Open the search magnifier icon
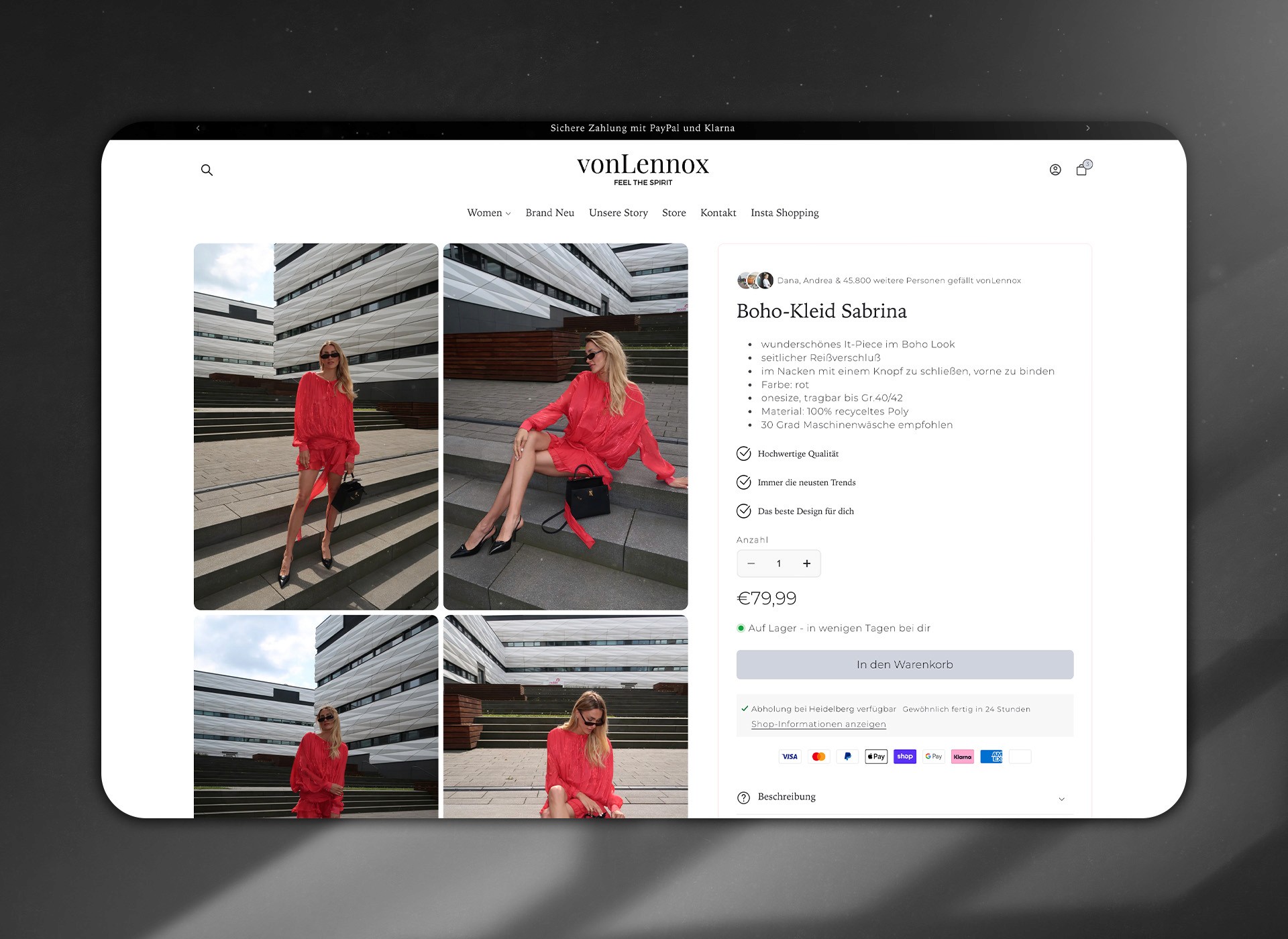 [x=207, y=170]
